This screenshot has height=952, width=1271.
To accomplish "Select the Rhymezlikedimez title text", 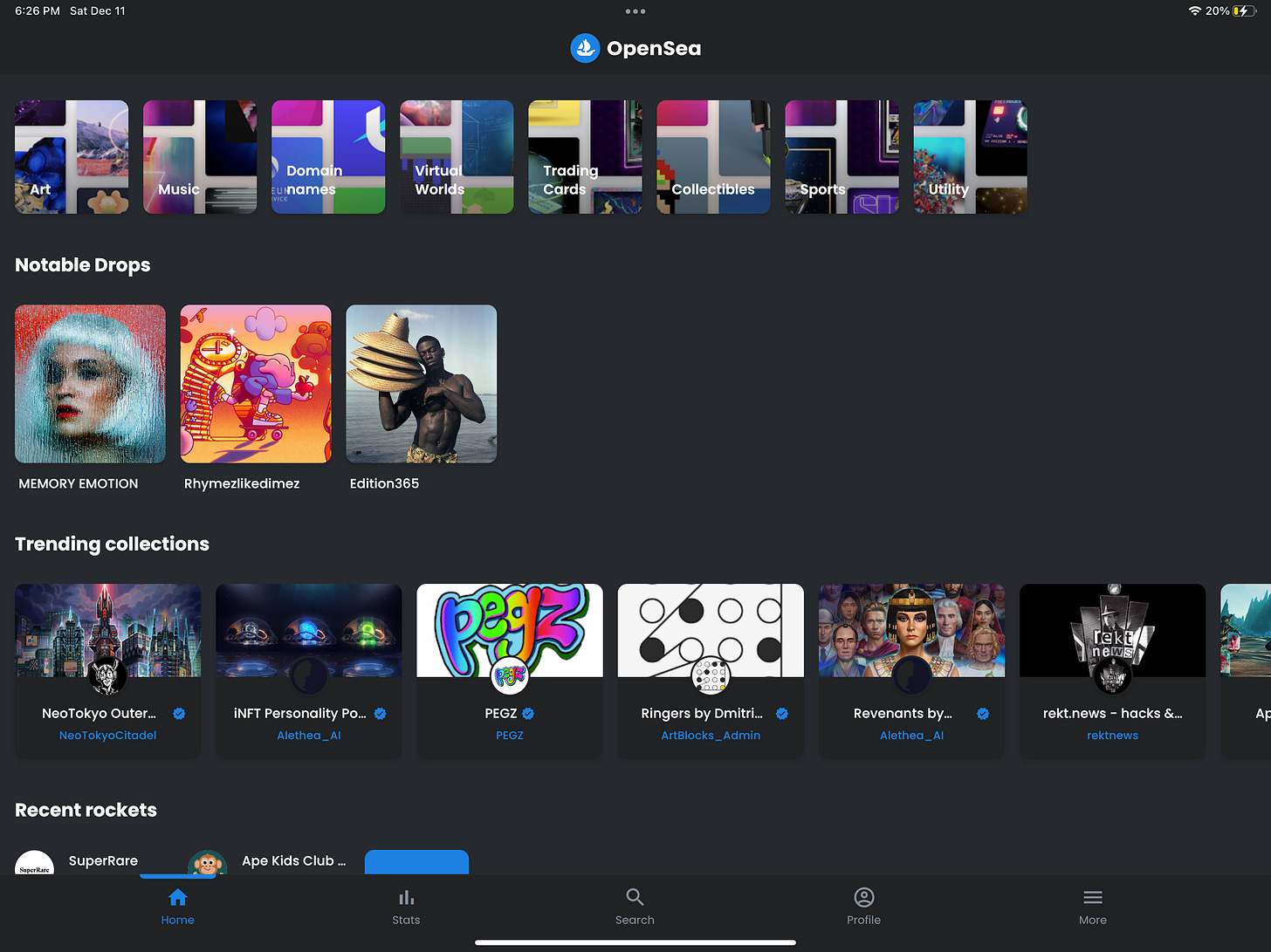I will [x=242, y=483].
